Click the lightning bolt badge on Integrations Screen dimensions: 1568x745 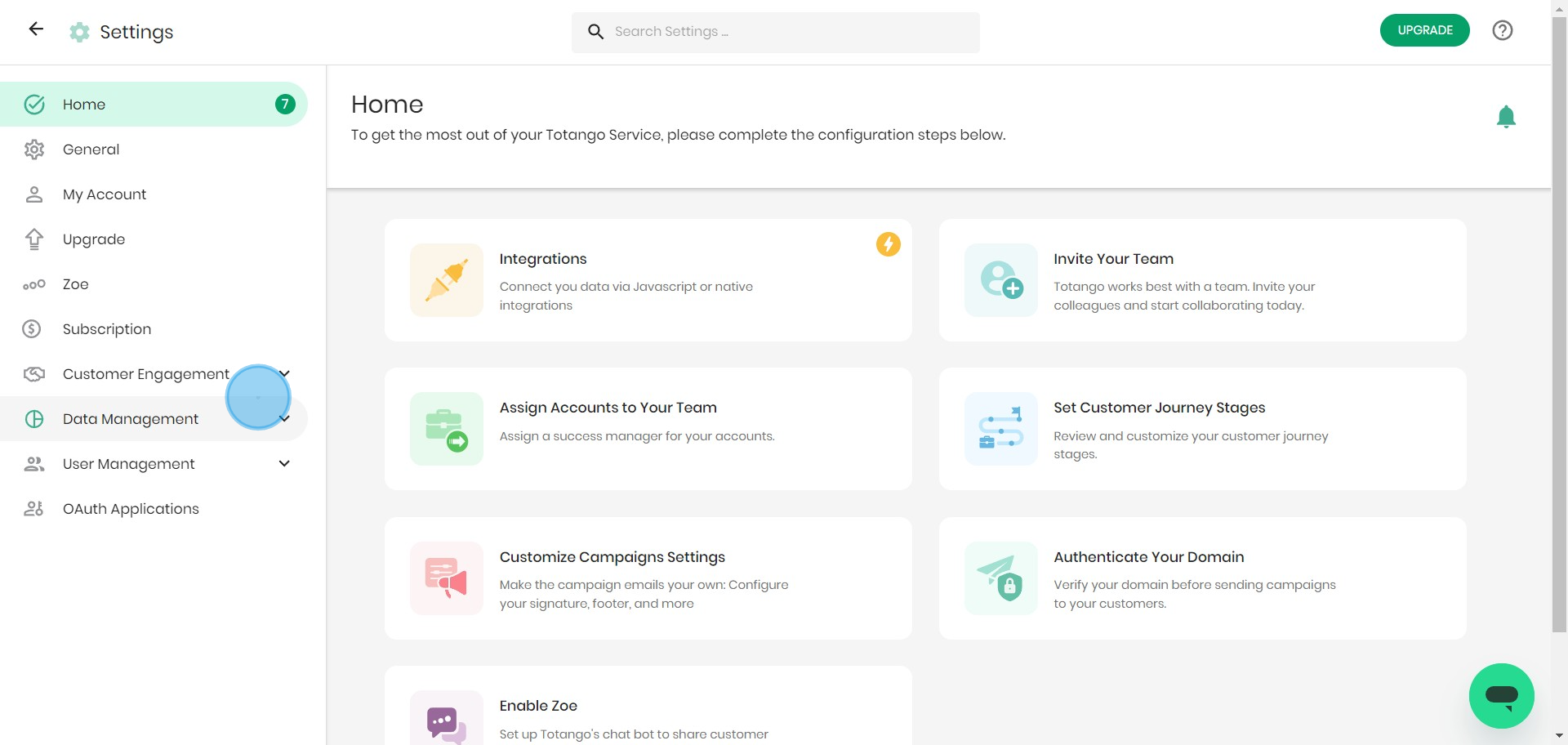(x=889, y=244)
